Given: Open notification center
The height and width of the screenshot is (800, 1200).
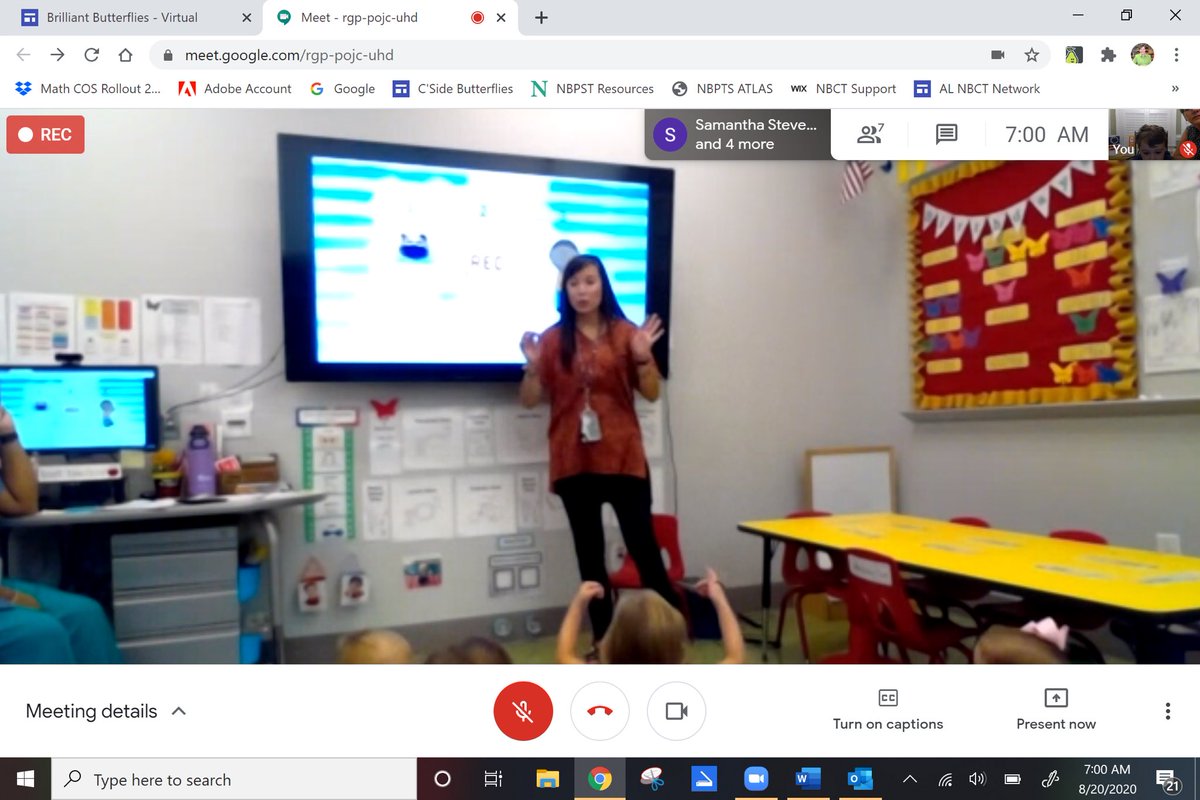Looking at the screenshot, I should [1167, 779].
